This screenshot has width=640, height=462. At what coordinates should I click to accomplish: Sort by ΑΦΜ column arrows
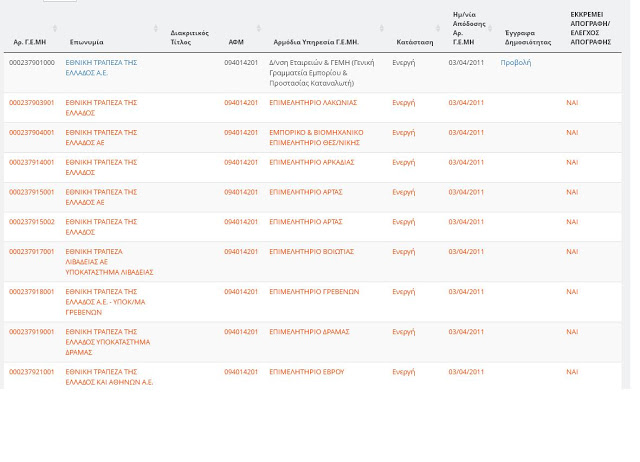[x=258, y=28]
